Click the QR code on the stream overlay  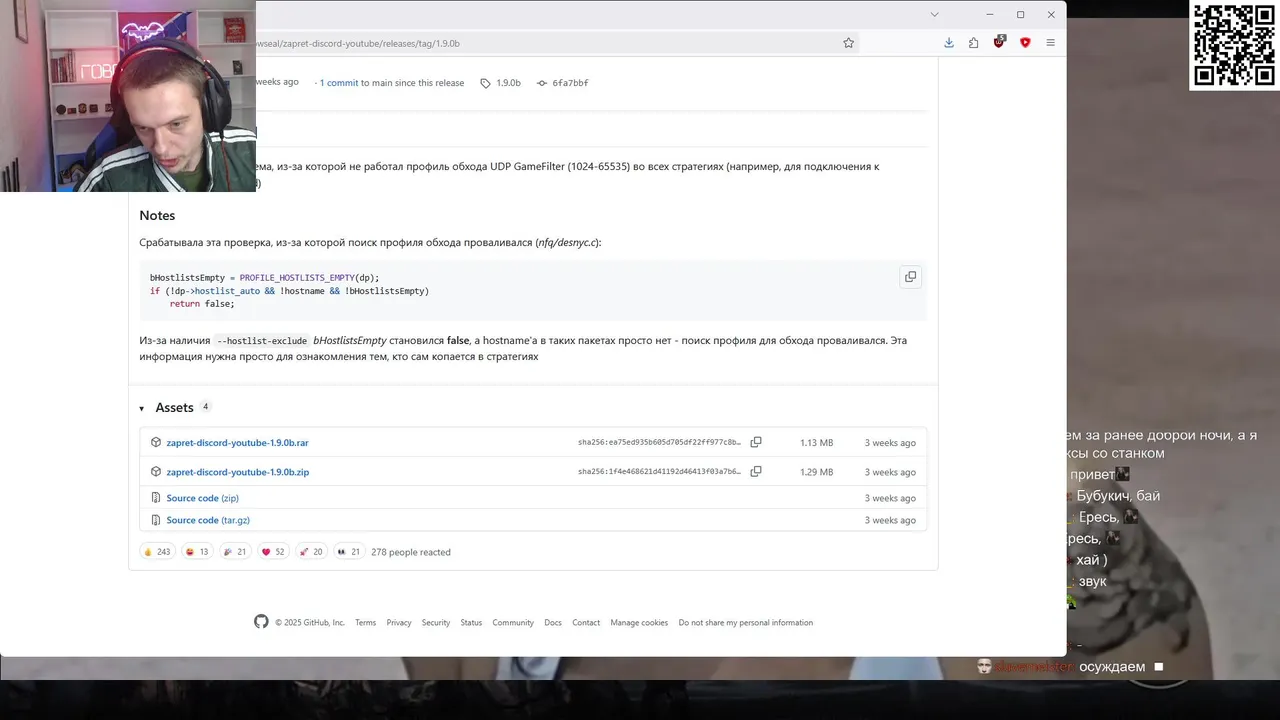coord(1234,45)
